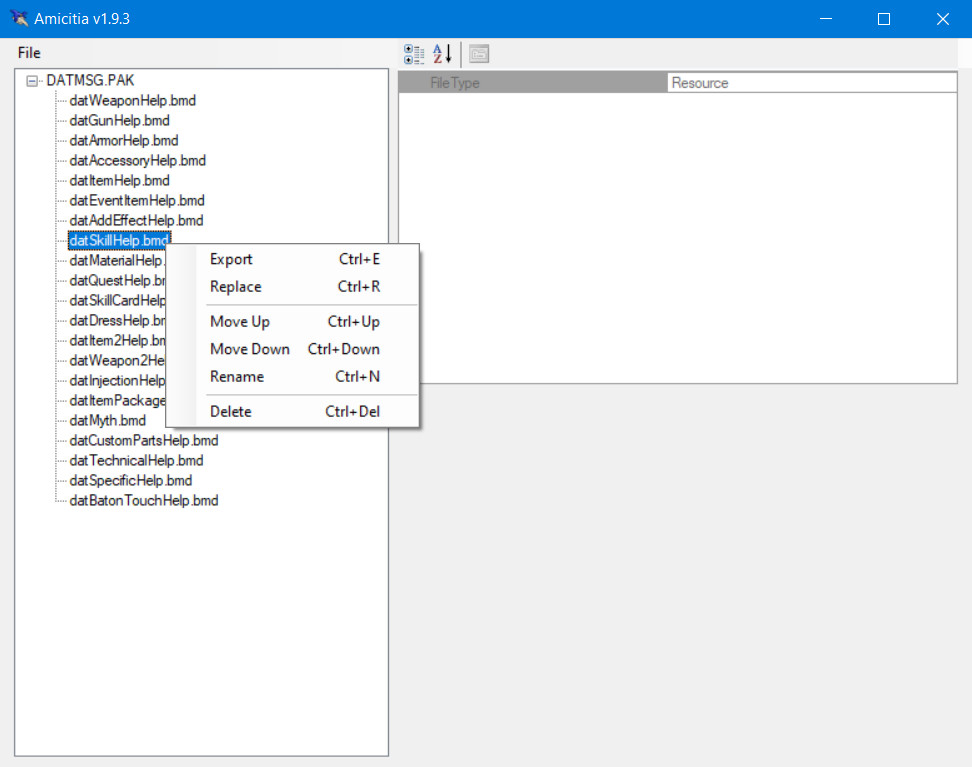Select datWeaponHelp.bmd in the tree

pos(132,101)
